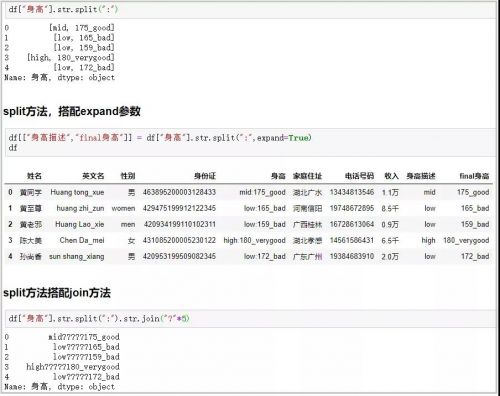Click the 'final身高' column header

pyautogui.click(x=474, y=176)
